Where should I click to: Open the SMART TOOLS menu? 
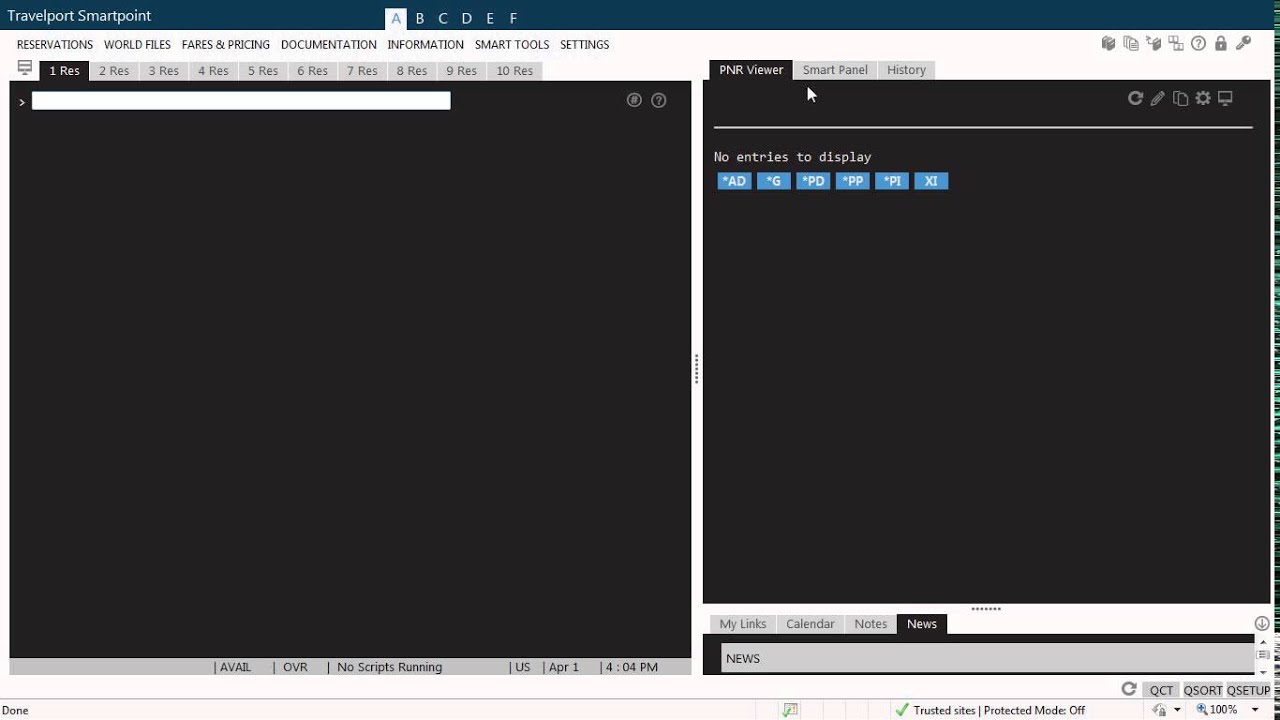[x=512, y=44]
